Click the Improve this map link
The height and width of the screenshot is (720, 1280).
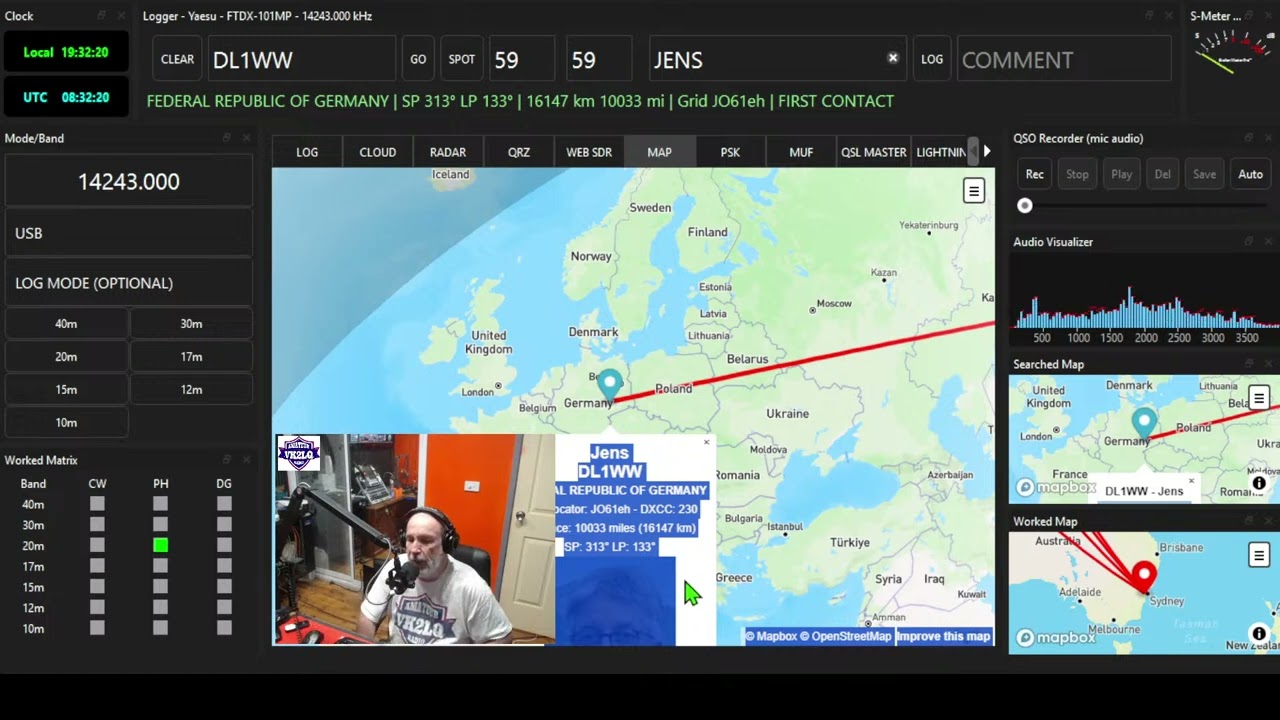click(943, 636)
